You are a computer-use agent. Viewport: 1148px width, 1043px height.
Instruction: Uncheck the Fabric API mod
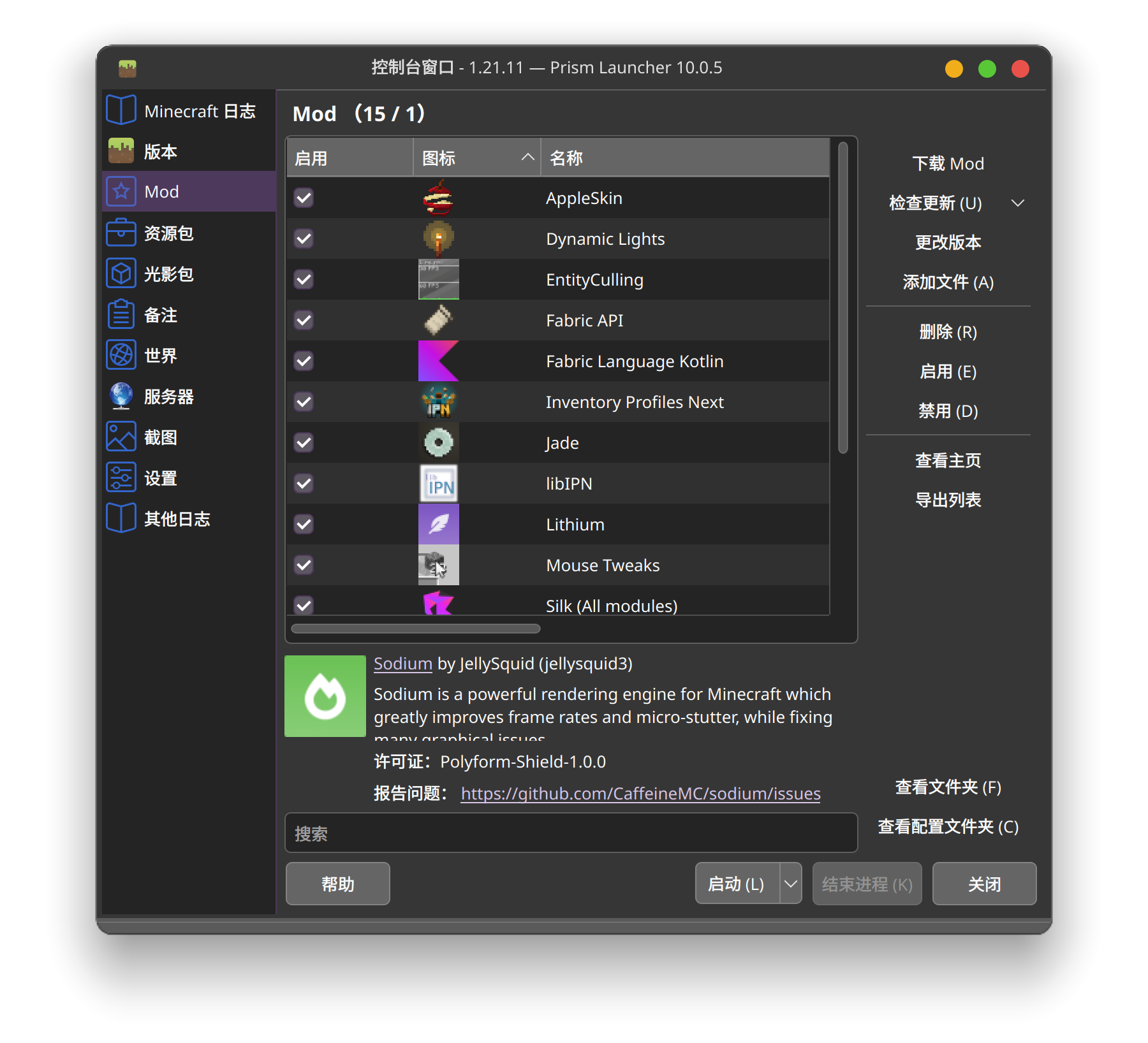(x=304, y=320)
